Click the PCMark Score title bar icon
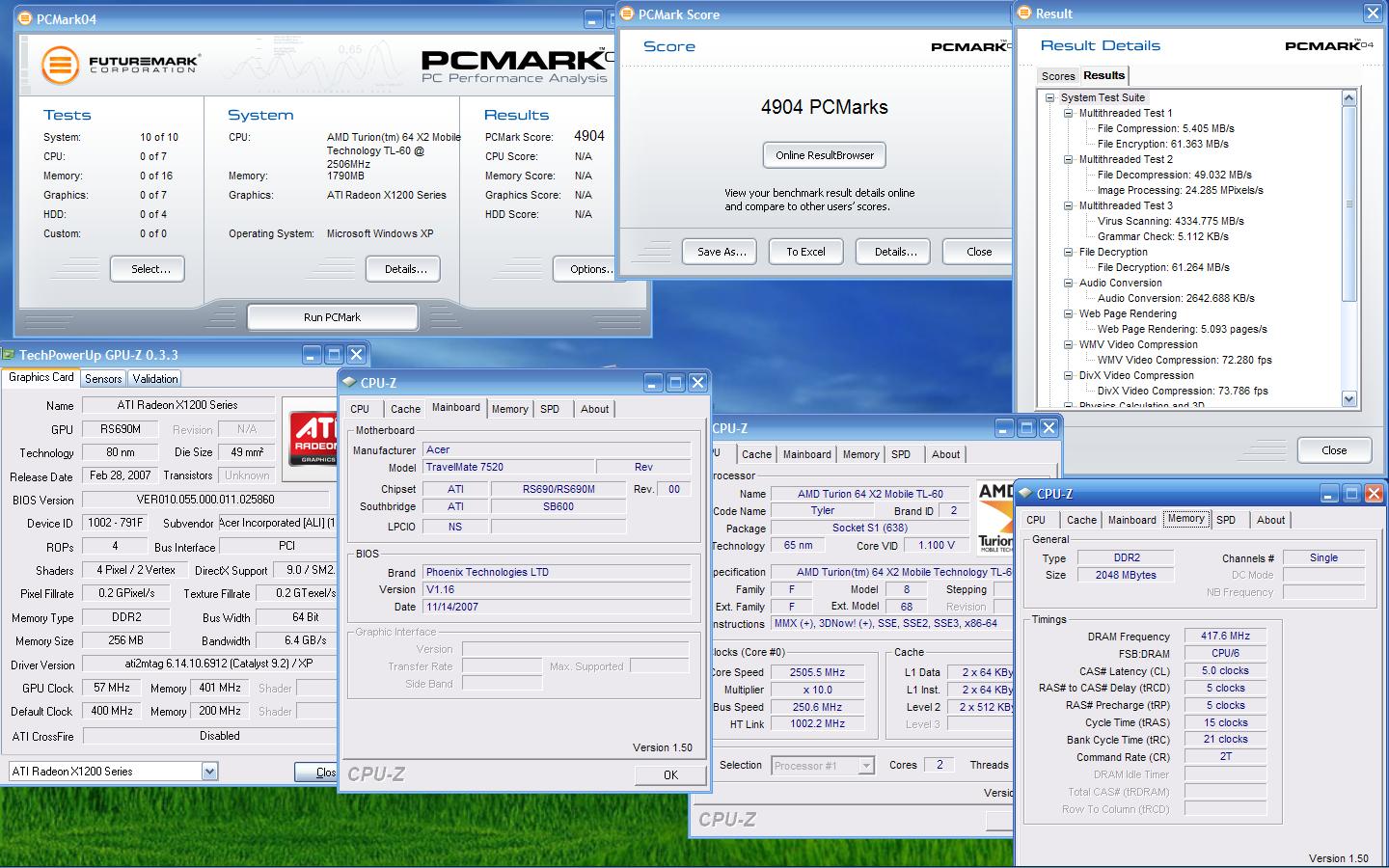Viewport: 1389px width, 868px height. (627, 14)
